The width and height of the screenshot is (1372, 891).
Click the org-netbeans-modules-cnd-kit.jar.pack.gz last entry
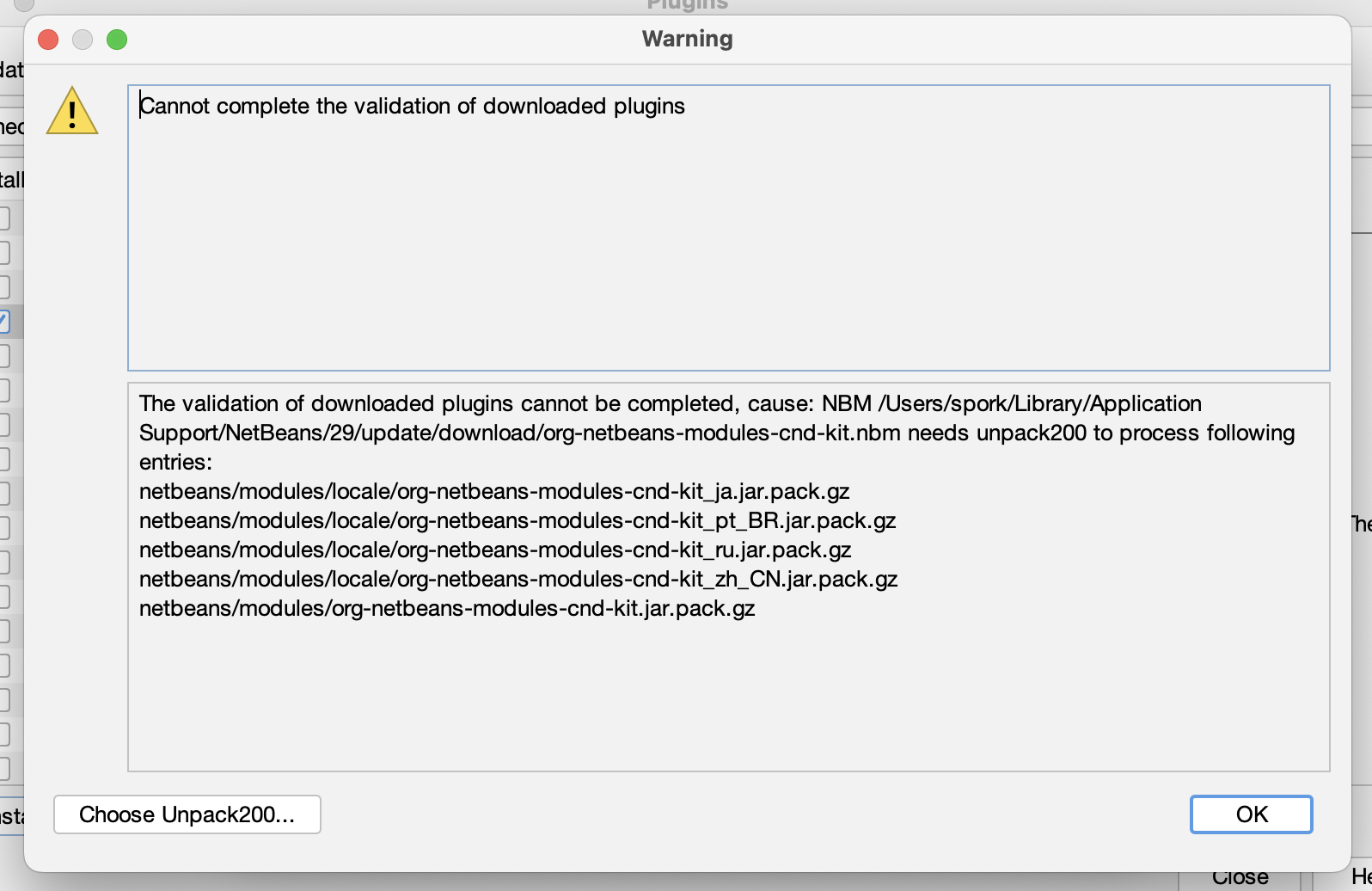(x=447, y=608)
